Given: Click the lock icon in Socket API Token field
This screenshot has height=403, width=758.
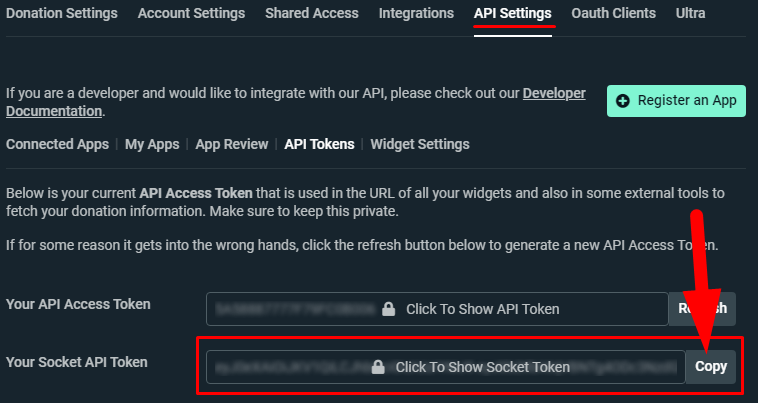Looking at the screenshot, I should 378,367.
